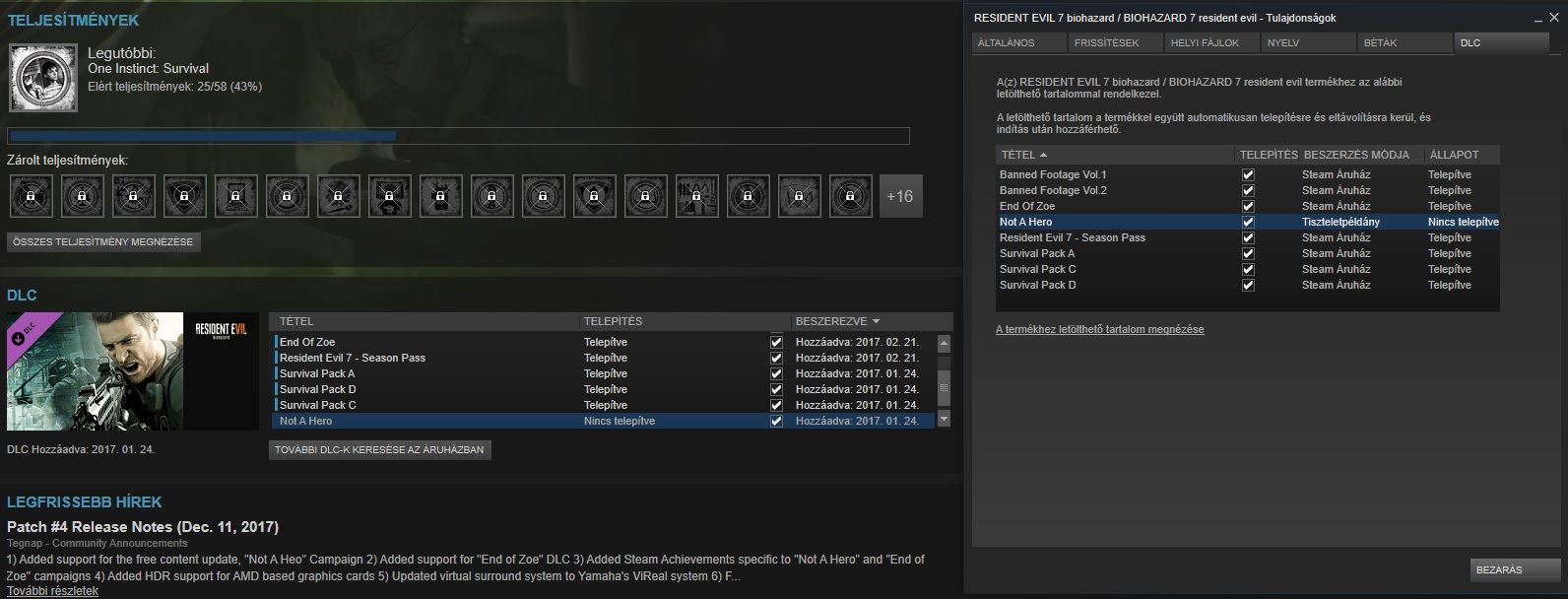Click Tiszteletpéldány cell of Not A Hero
Screen dimensions: 1568x599
(1340, 222)
